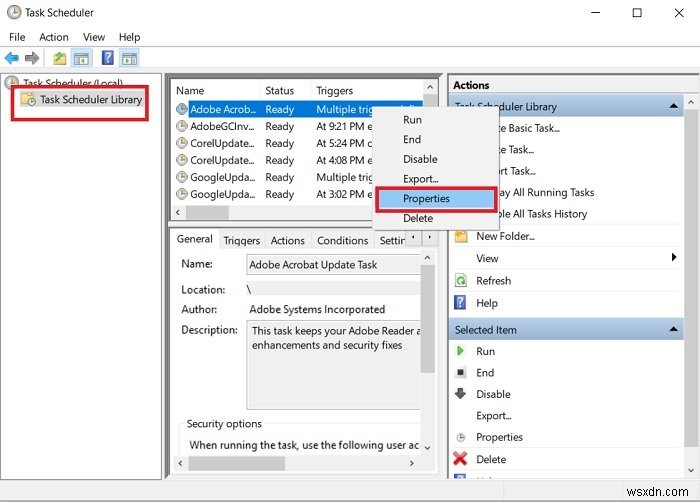The image size is (700, 502).
Task: Click the Back arrow toolbar icon
Action: tap(12, 58)
